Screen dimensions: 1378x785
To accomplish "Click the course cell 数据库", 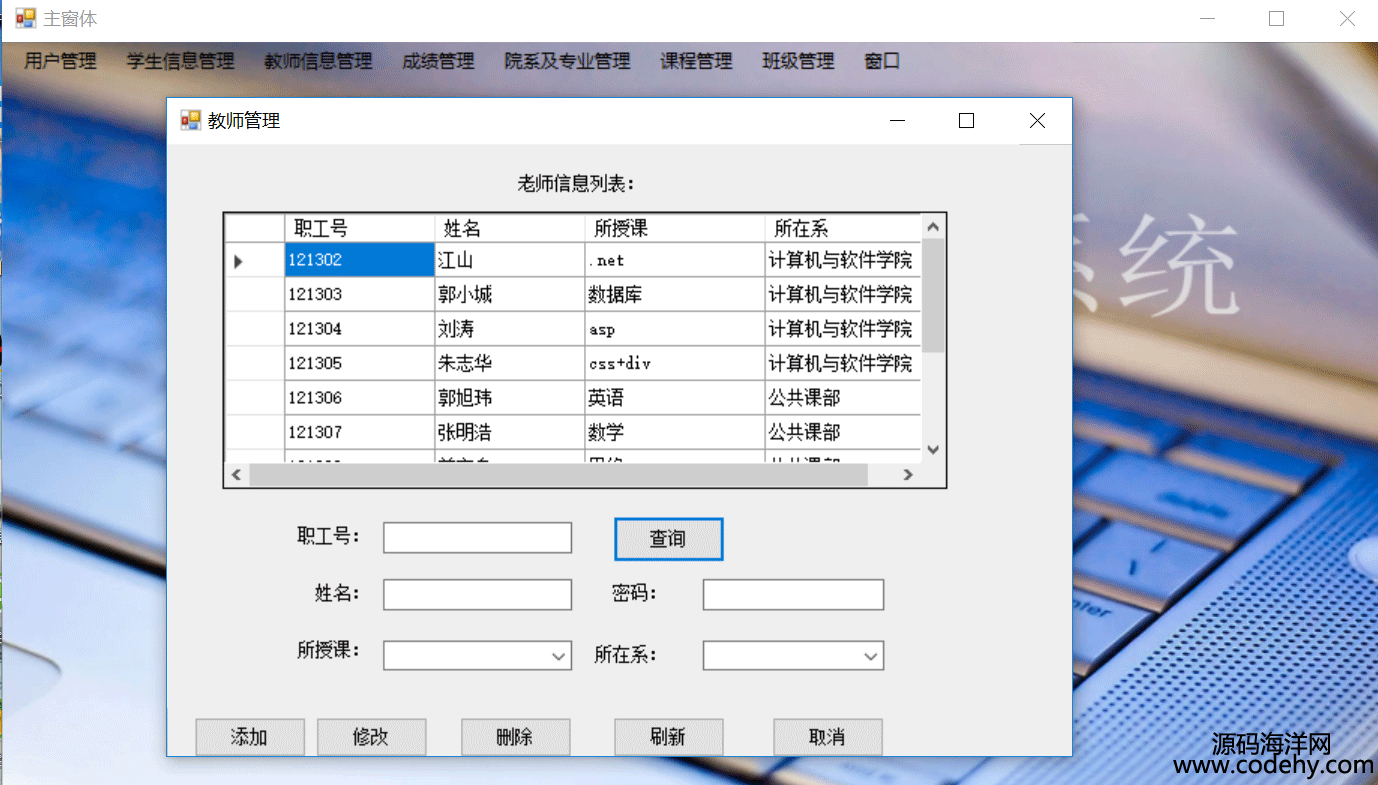I will (675, 294).
